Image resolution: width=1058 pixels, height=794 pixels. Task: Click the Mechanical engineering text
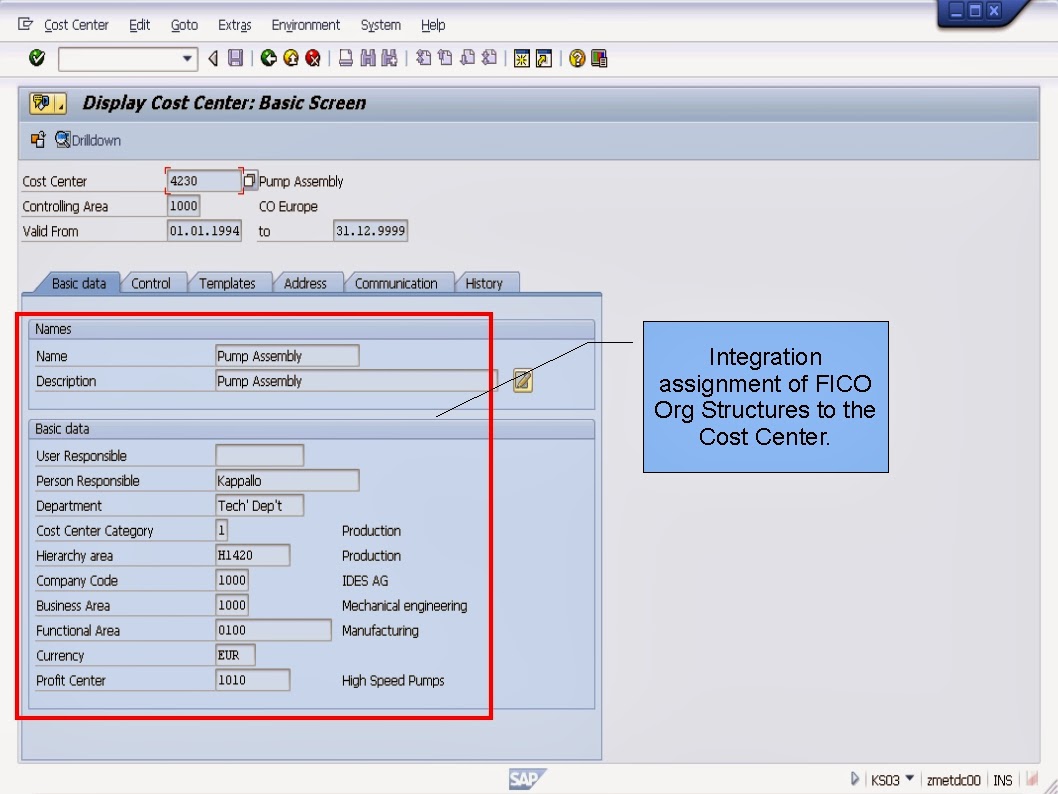(404, 606)
